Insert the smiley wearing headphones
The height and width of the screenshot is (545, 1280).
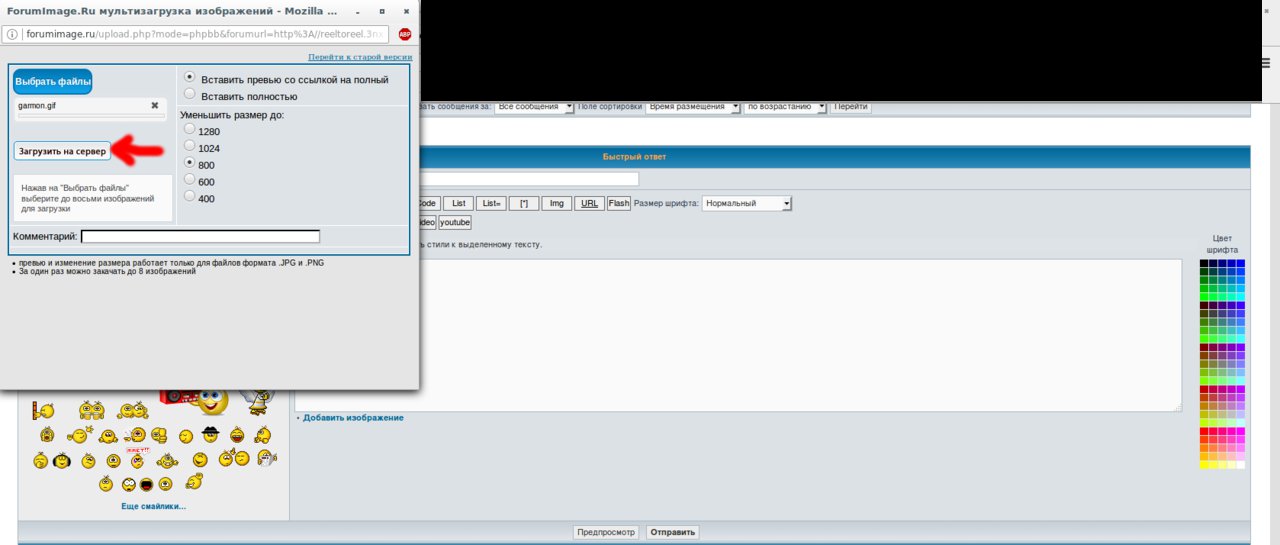click(x=62, y=461)
